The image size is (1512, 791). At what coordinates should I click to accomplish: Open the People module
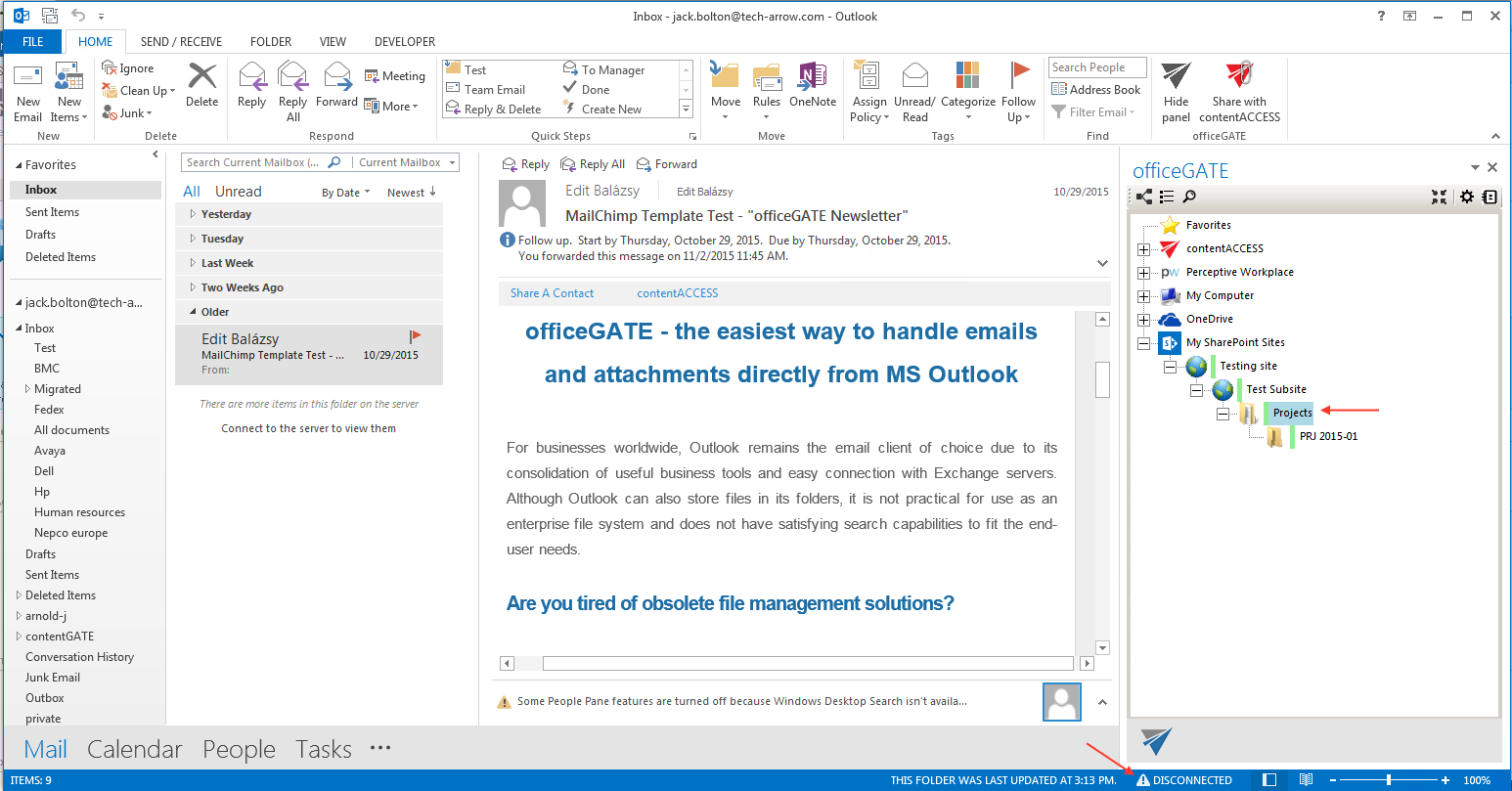[239, 750]
